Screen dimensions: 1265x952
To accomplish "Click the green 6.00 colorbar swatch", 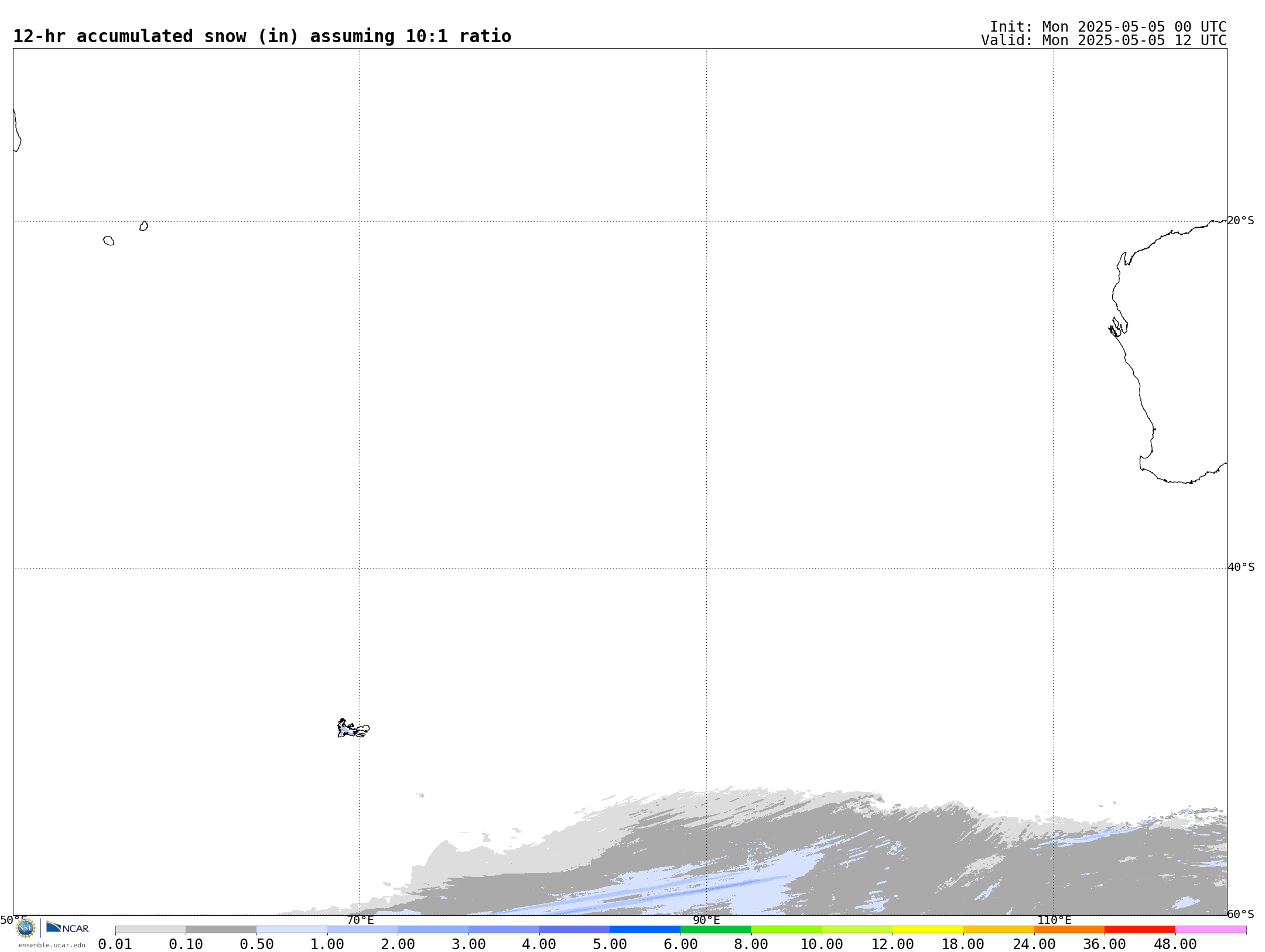I will pos(716,930).
